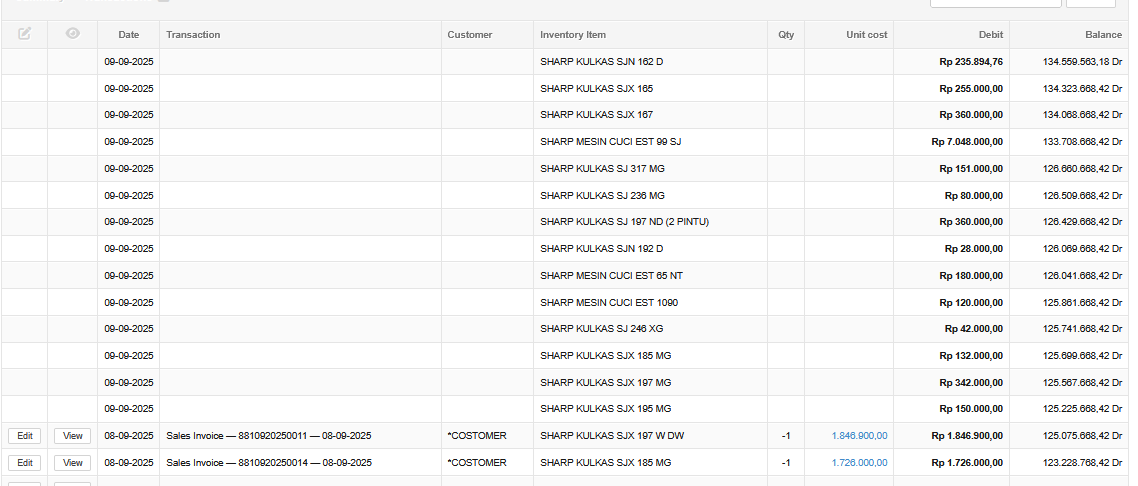
Task: Click debit amount Rp 132.000,00
Action: click(971, 355)
